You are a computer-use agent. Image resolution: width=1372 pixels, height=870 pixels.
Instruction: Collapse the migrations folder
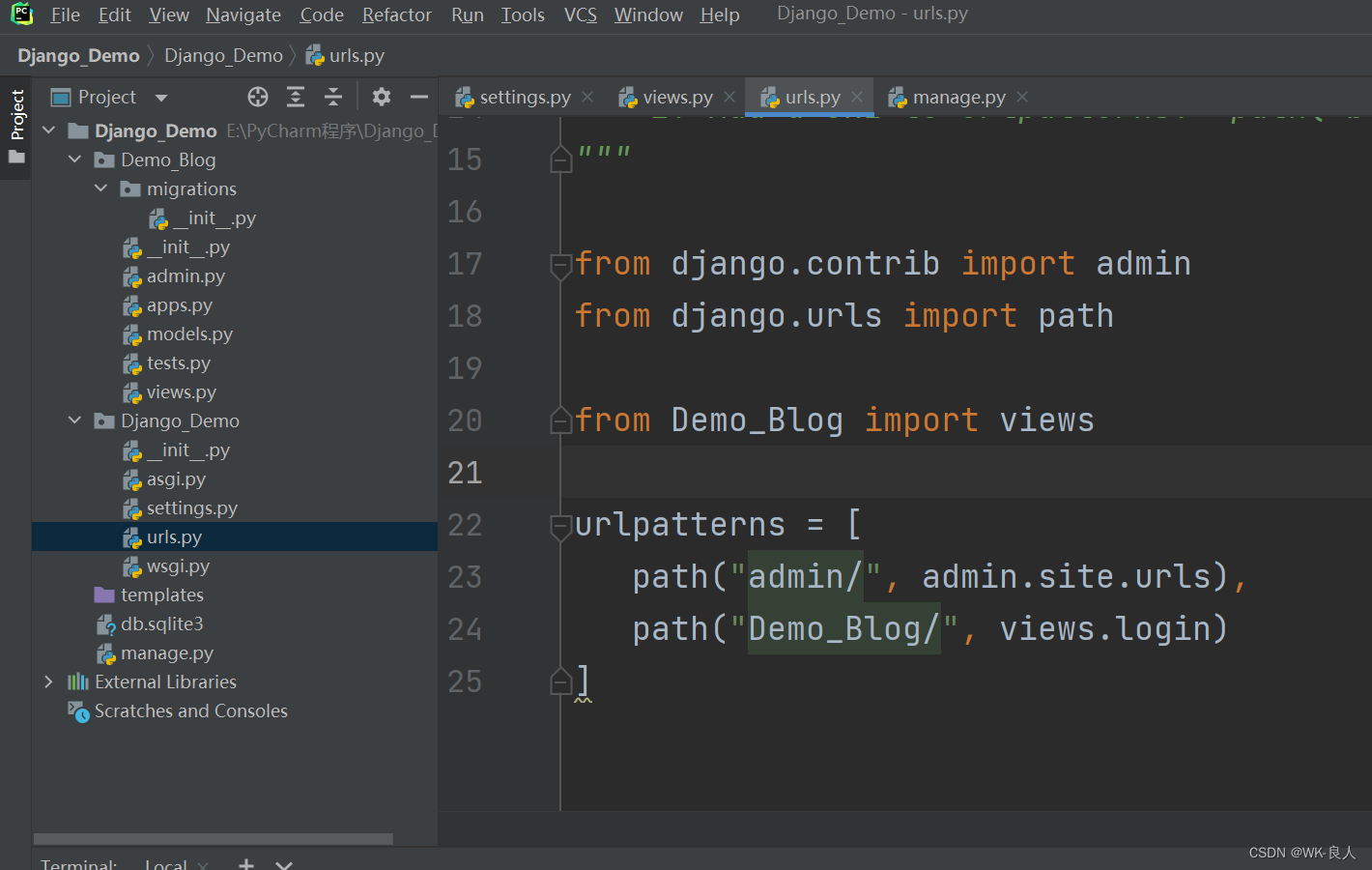[x=100, y=188]
